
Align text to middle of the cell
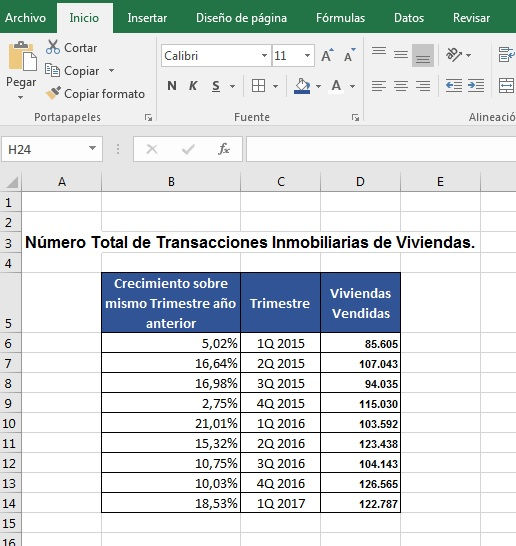[x=401, y=55]
